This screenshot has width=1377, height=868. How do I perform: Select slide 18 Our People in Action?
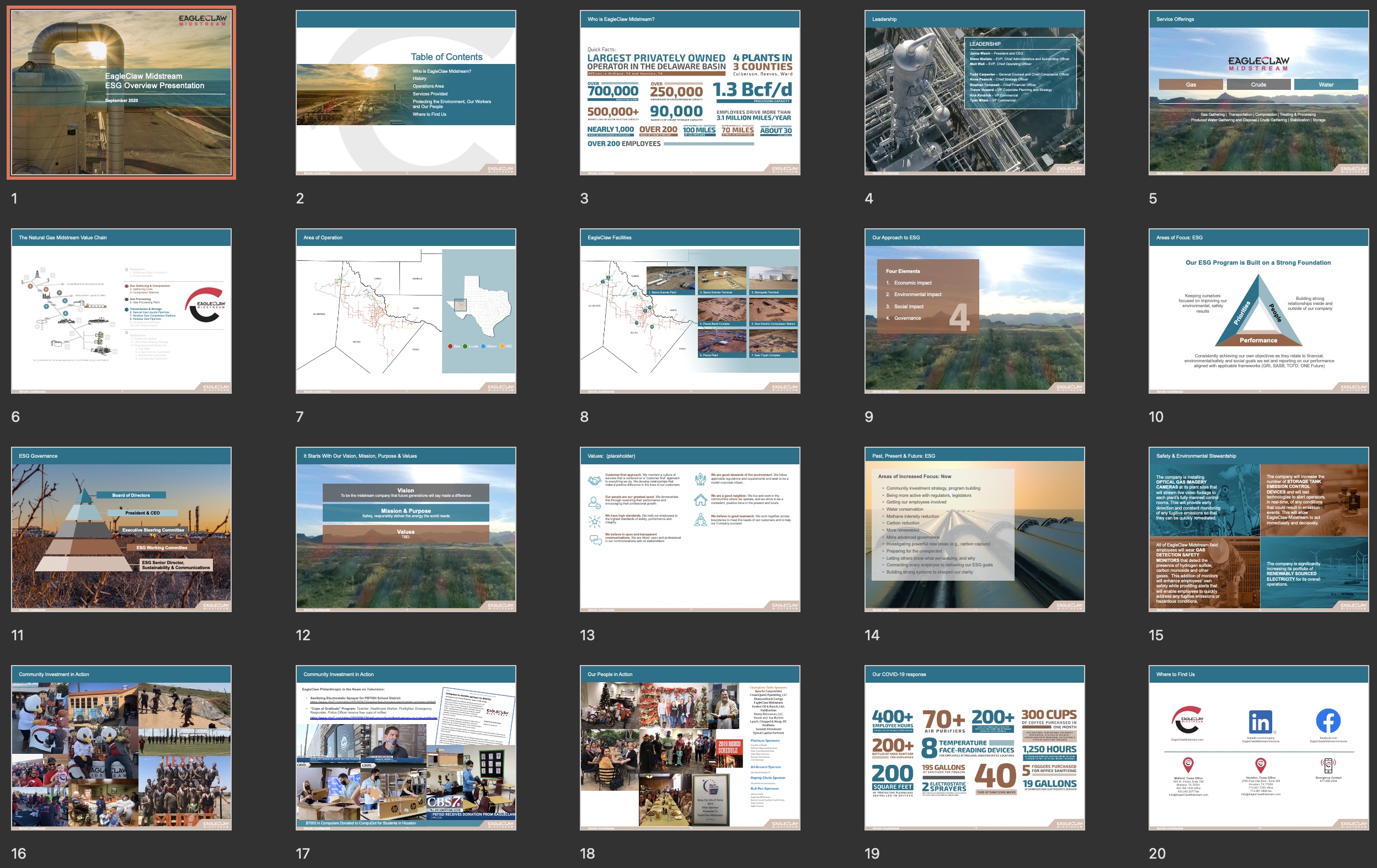click(x=690, y=747)
